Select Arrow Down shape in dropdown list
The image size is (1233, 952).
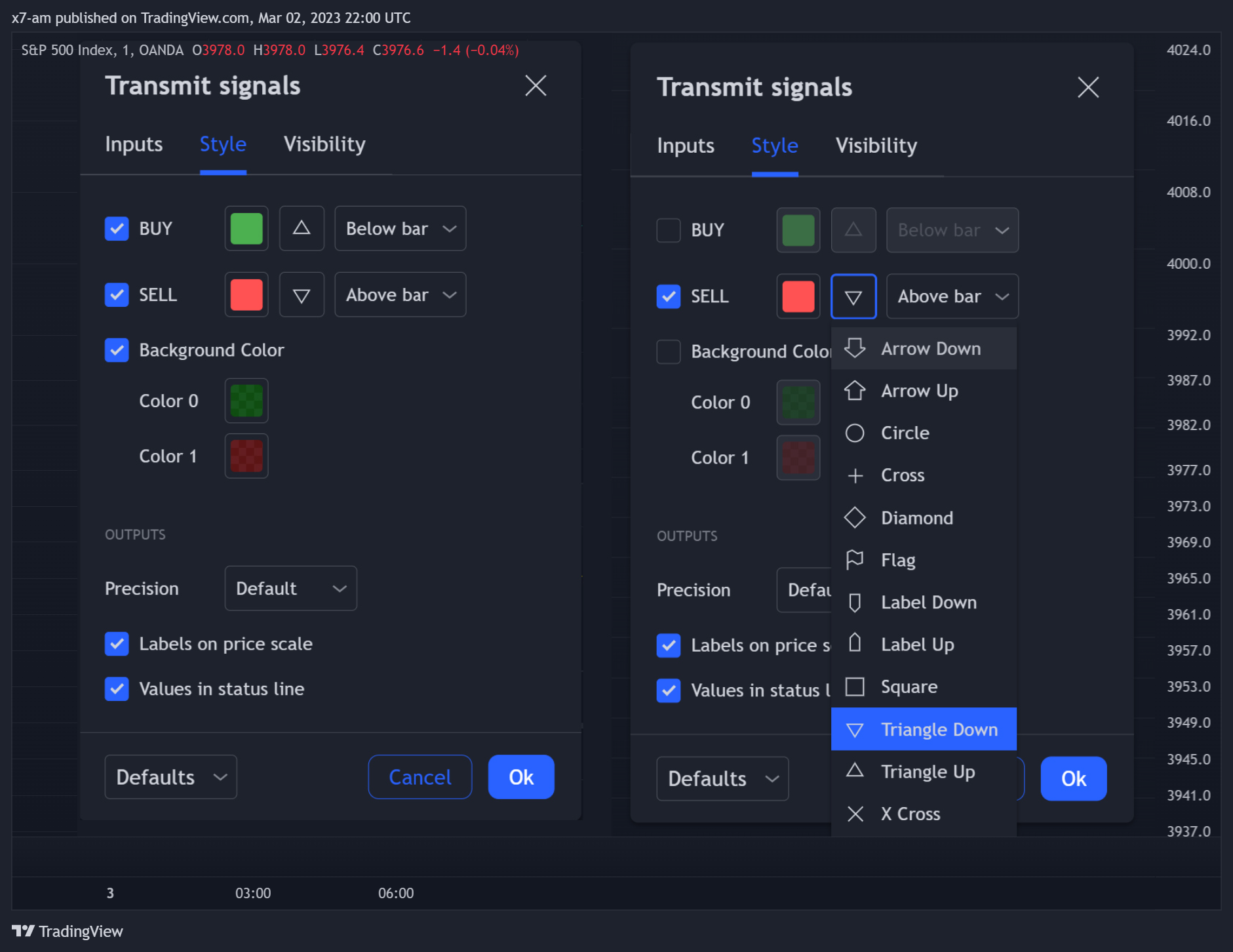pyautogui.click(x=924, y=349)
